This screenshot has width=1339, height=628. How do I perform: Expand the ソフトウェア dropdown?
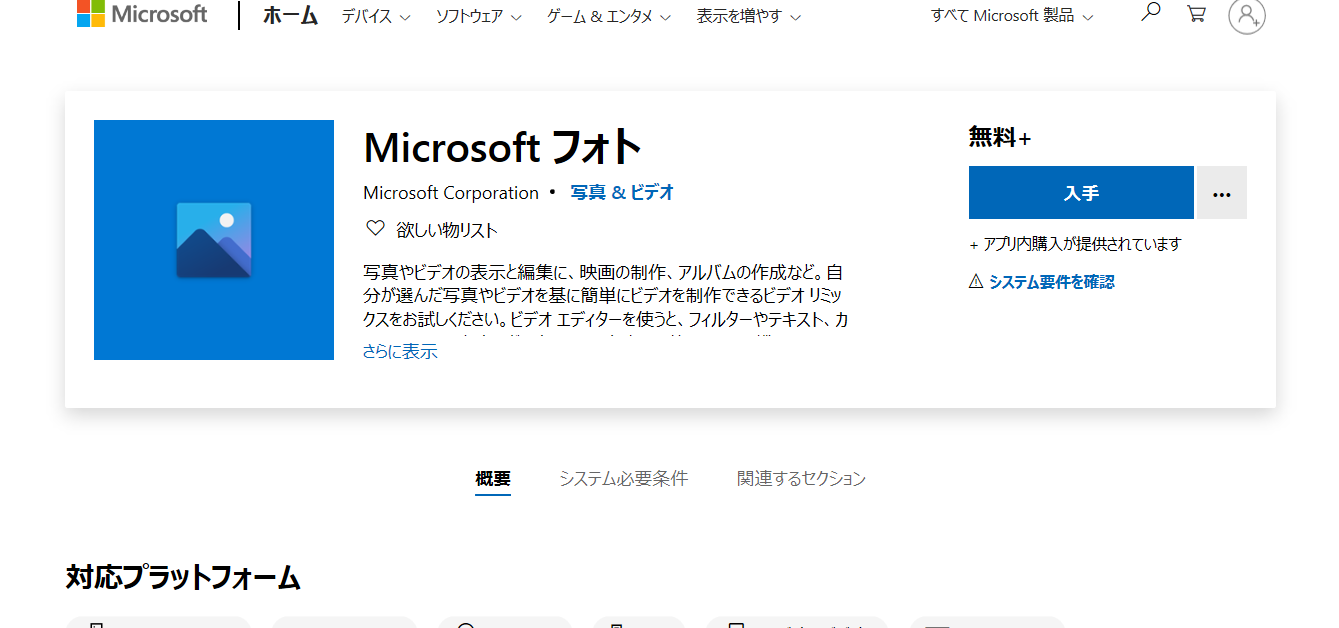[478, 17]
